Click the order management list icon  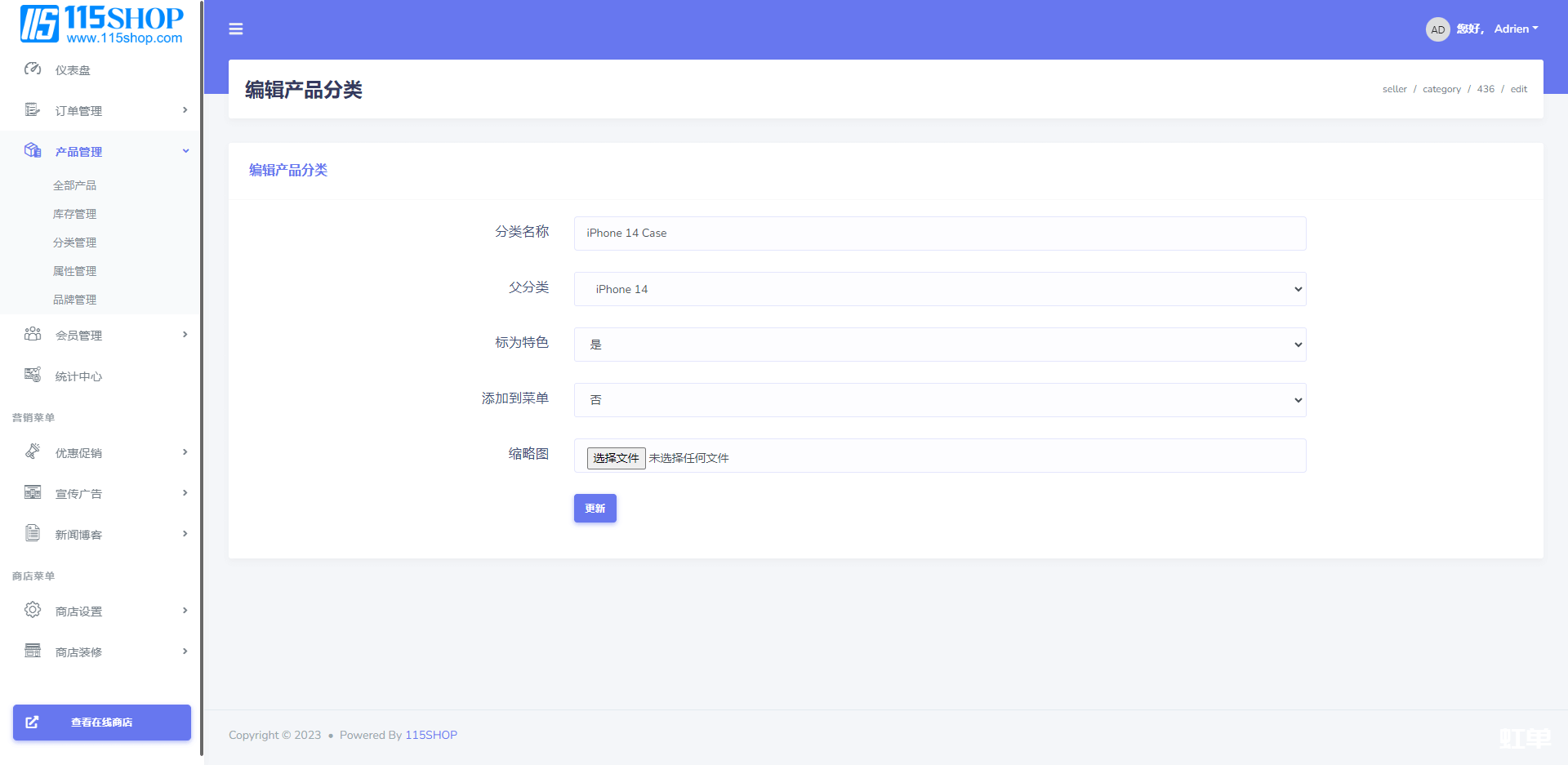point(33,110)
